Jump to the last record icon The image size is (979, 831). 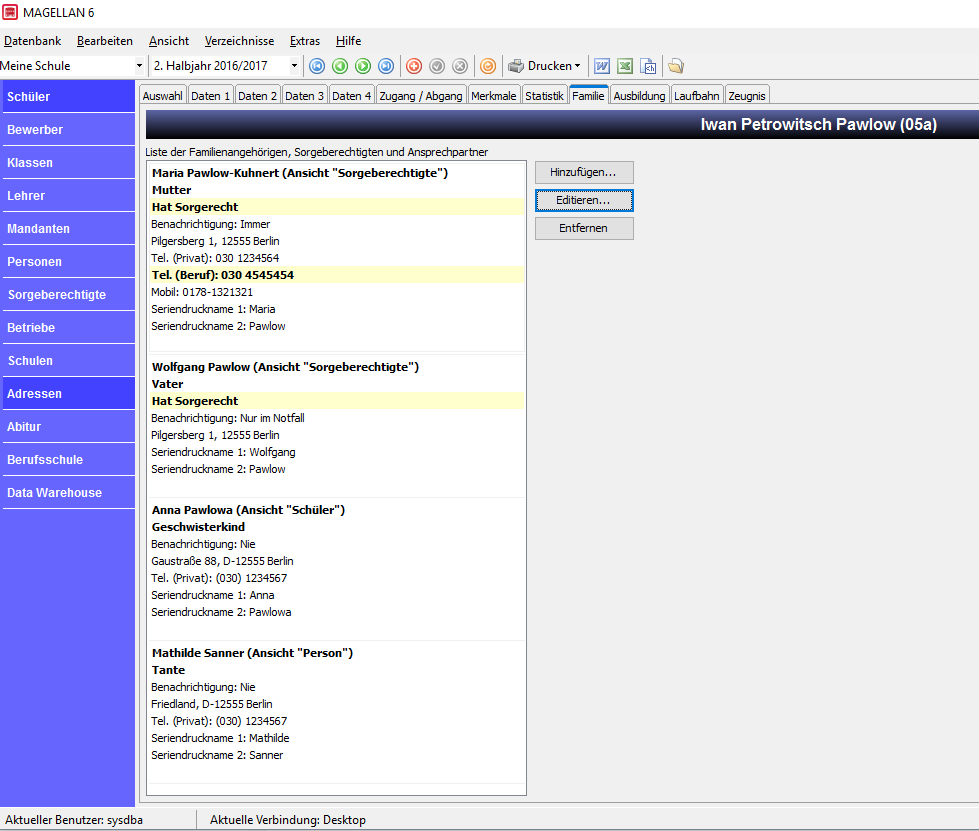coord(386,66)
